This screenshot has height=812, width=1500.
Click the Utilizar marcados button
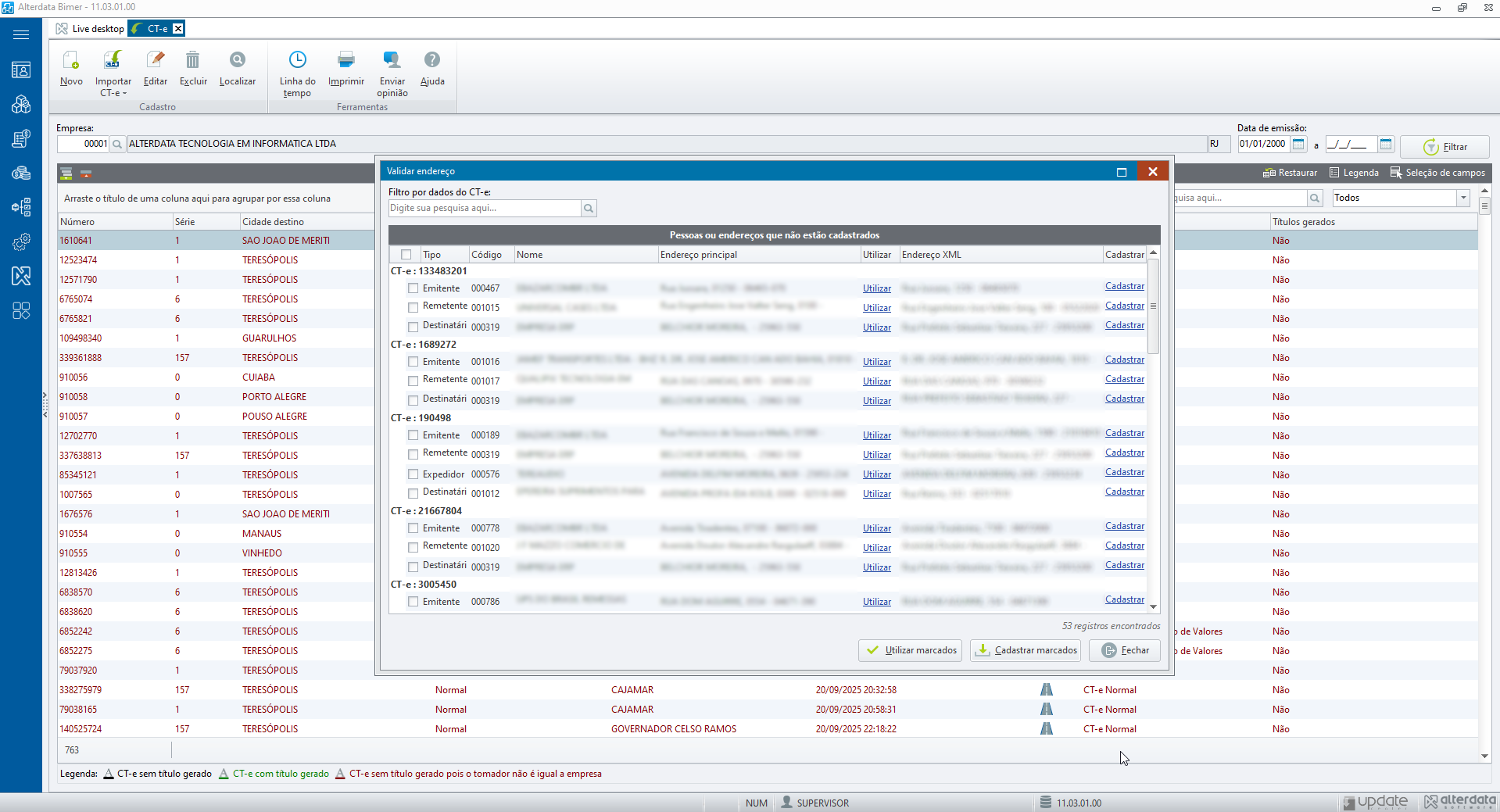click(910, 650)
